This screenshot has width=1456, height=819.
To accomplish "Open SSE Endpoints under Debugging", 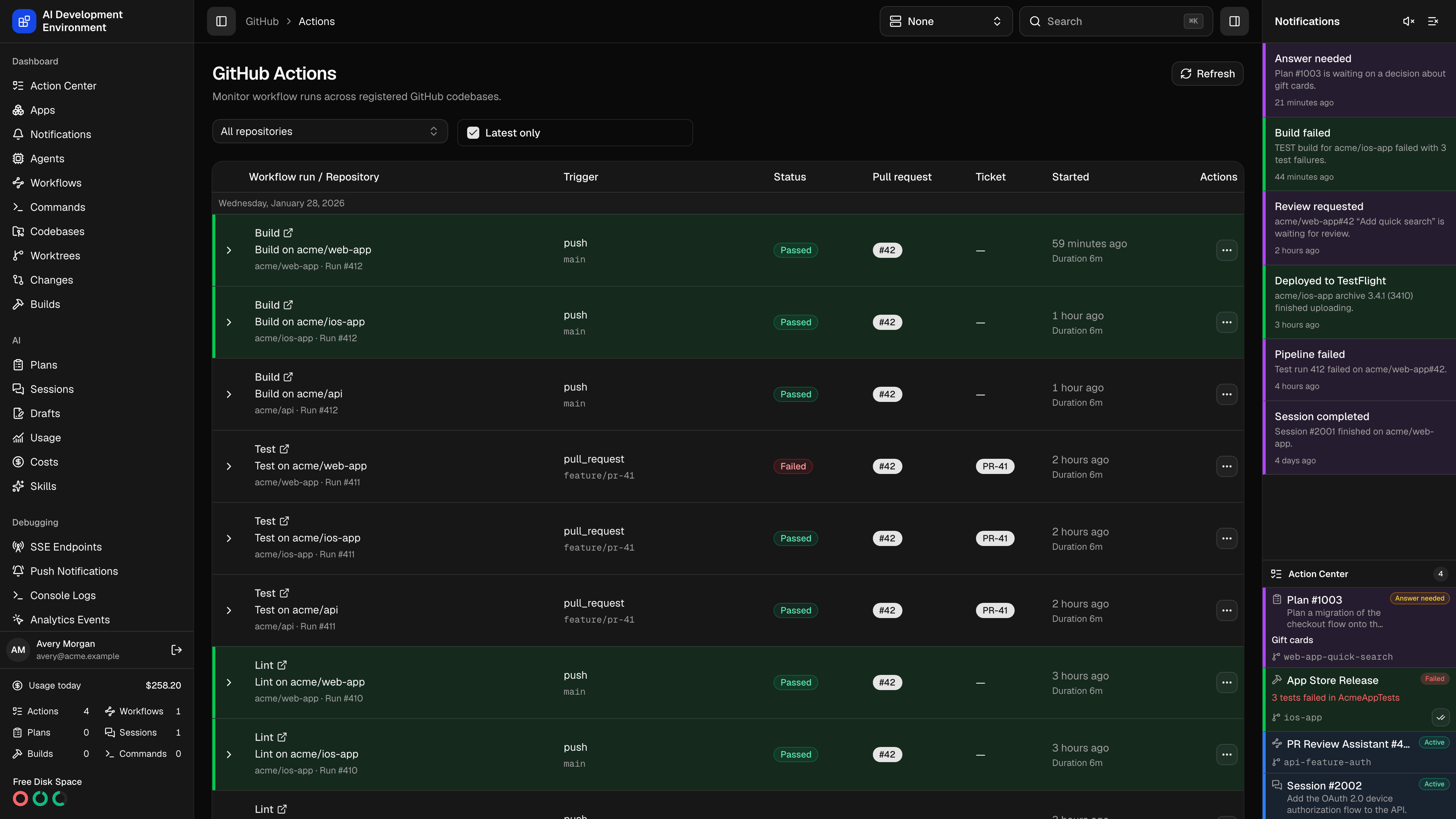I will (97, 547).
